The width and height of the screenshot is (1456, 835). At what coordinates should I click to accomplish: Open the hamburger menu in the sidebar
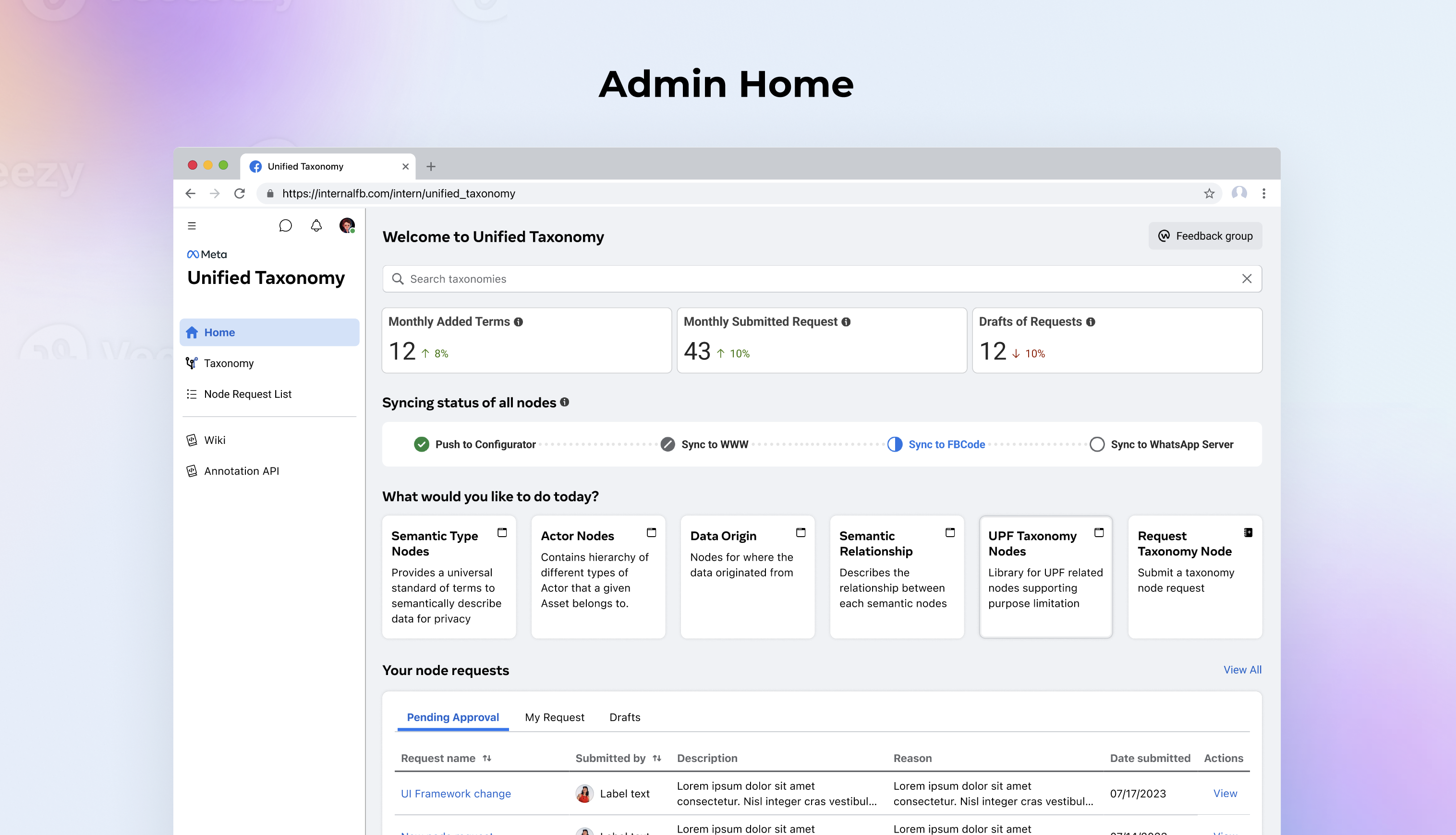192,226
